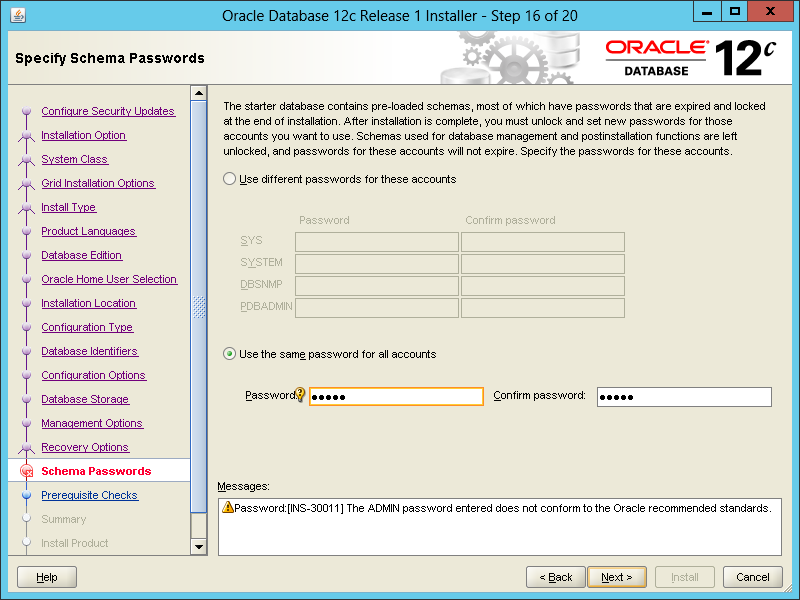Jump to the System Class step

(x=74, y=159)
